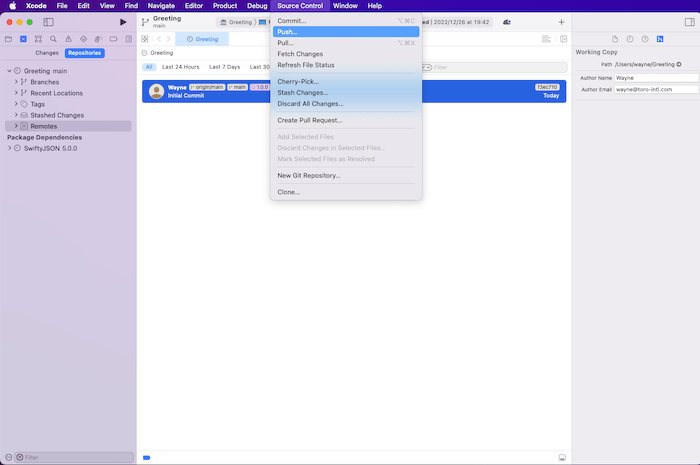Image resolution: width=700 pixels, height=465 pixels.
Task: Click the Run play button
Action: 123,21
